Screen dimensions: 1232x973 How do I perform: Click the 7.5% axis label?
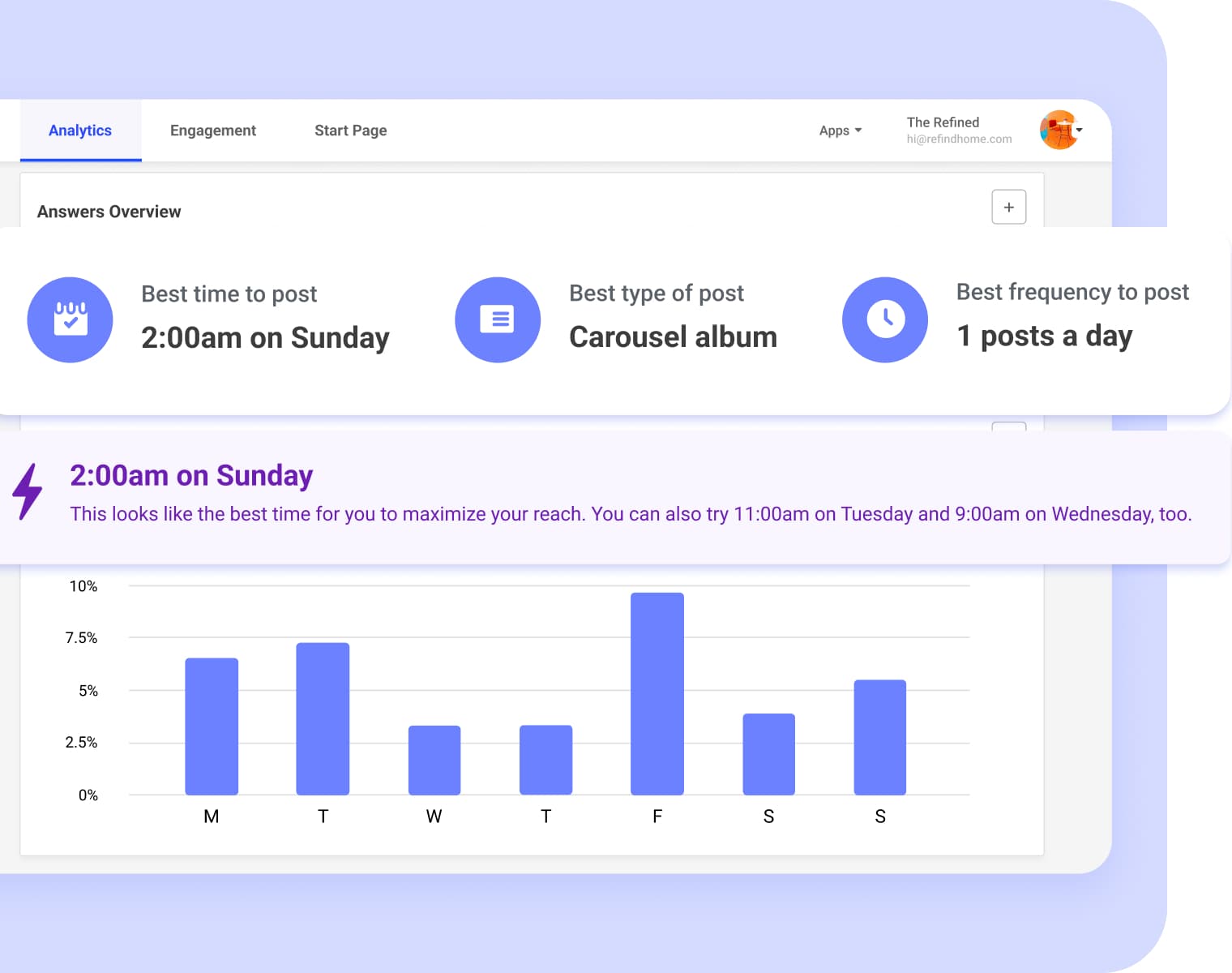click(81, 638)
